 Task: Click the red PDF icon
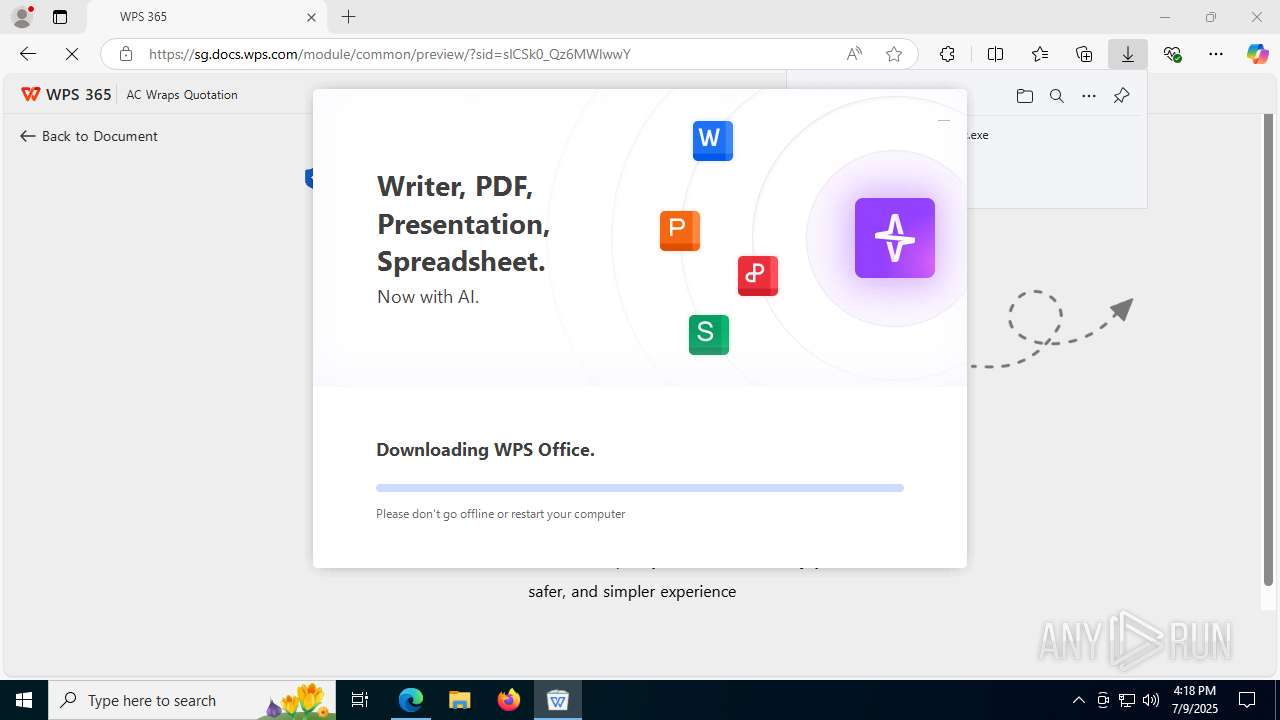(x=758, y=275)
